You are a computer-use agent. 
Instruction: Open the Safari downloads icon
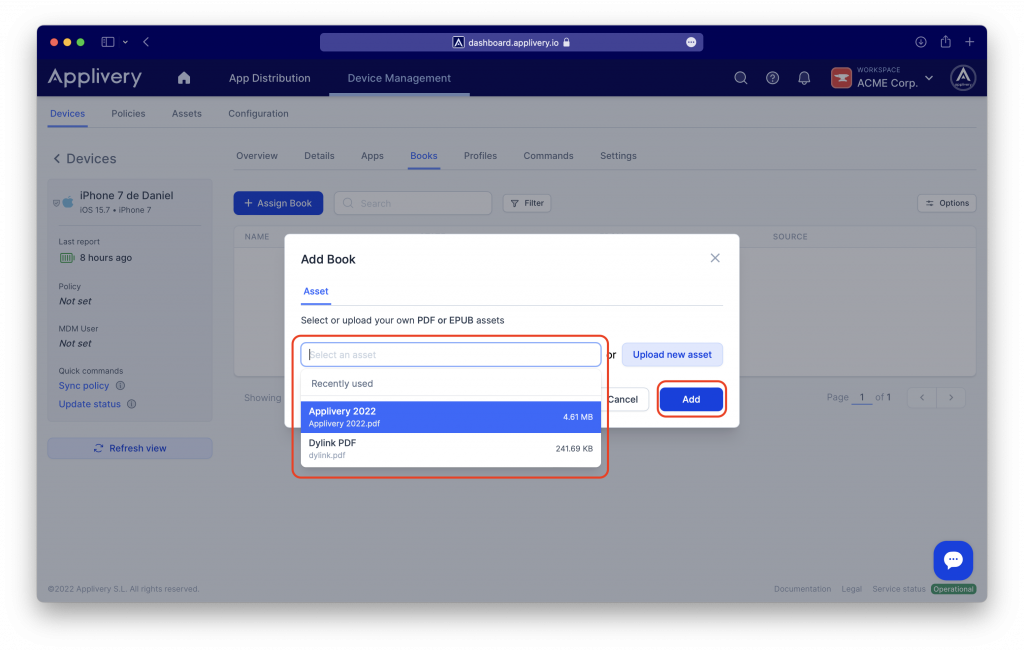920,42
